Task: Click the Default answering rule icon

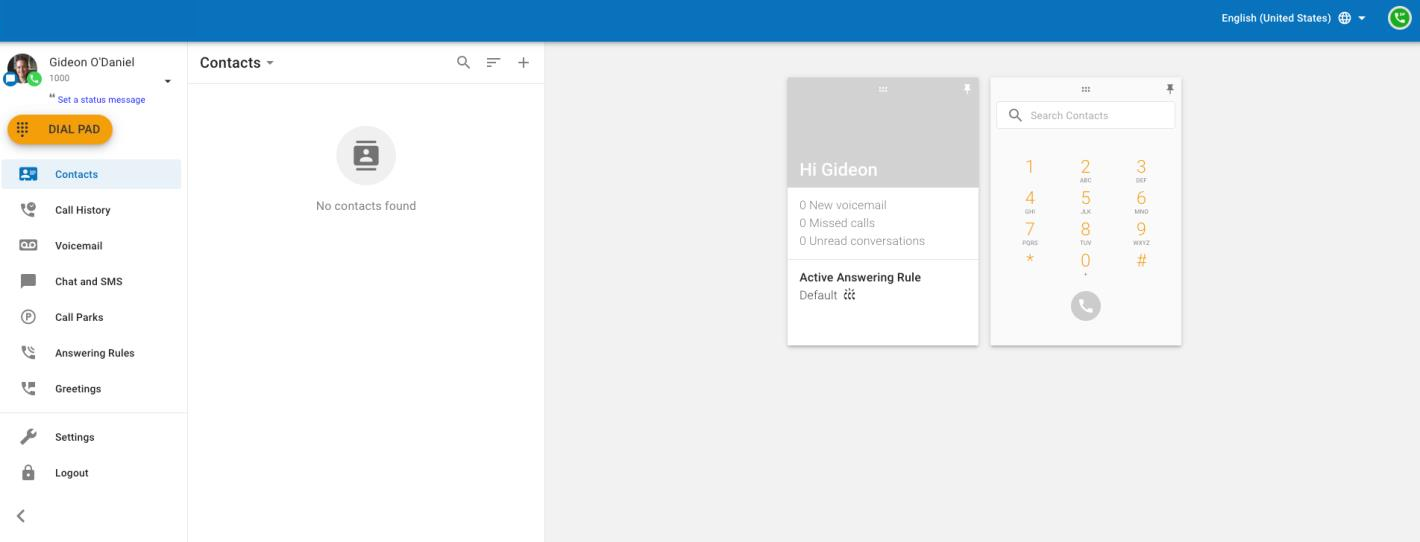Action: (x=850, y=295)
